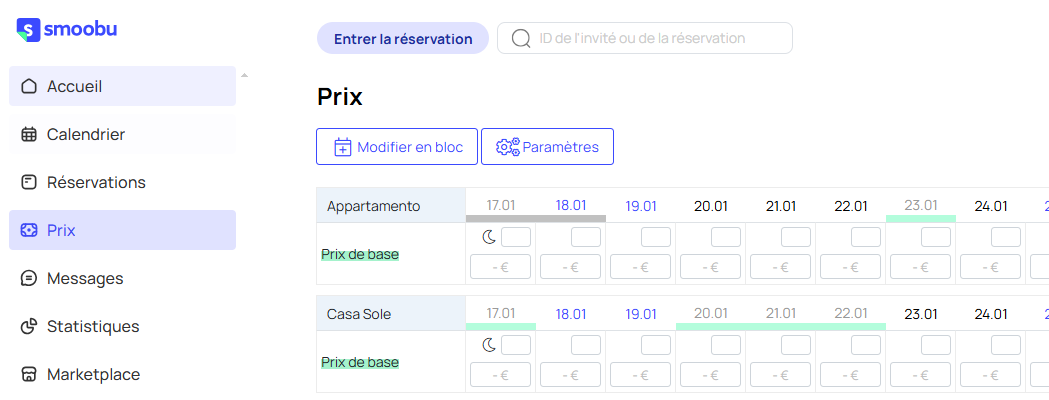Open Modifier en bloc
The width and height of the screenshot is (1049, 400).
coord(397,146)
